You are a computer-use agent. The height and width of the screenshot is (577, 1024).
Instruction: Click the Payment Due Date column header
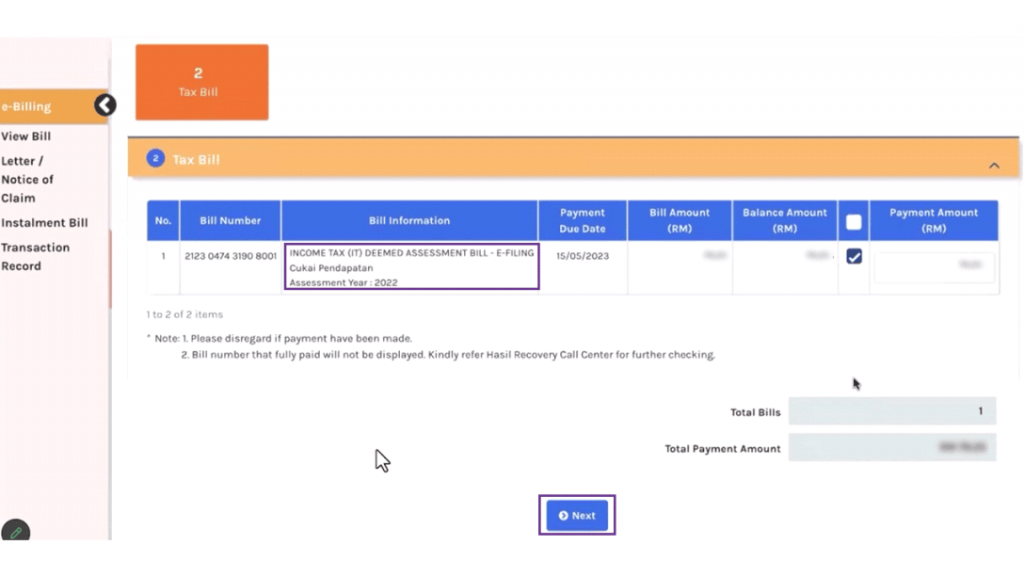pos(583,221)
